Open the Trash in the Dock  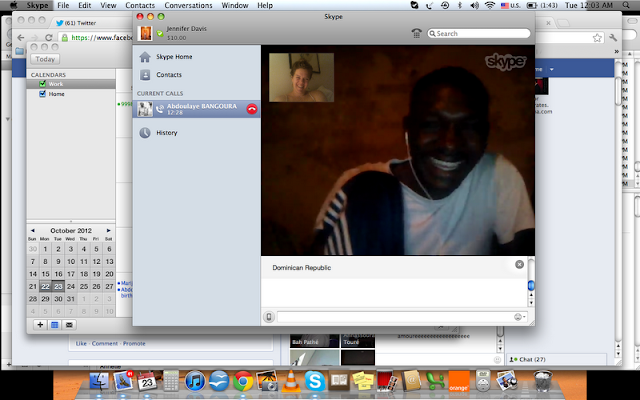tap(543, 381)
